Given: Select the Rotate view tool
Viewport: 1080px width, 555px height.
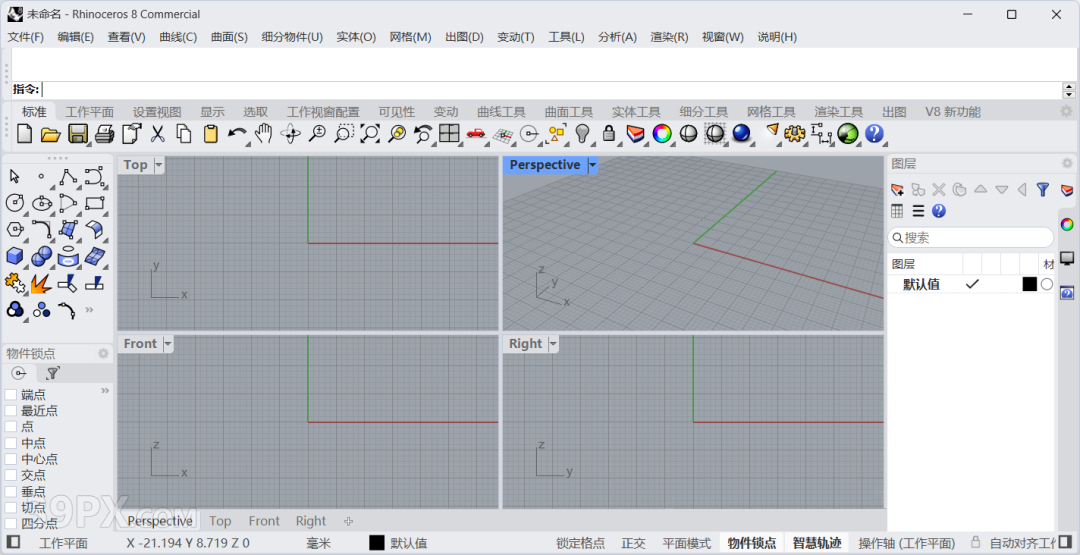Looking at the screenshot, I should click(x=290, y=134).
